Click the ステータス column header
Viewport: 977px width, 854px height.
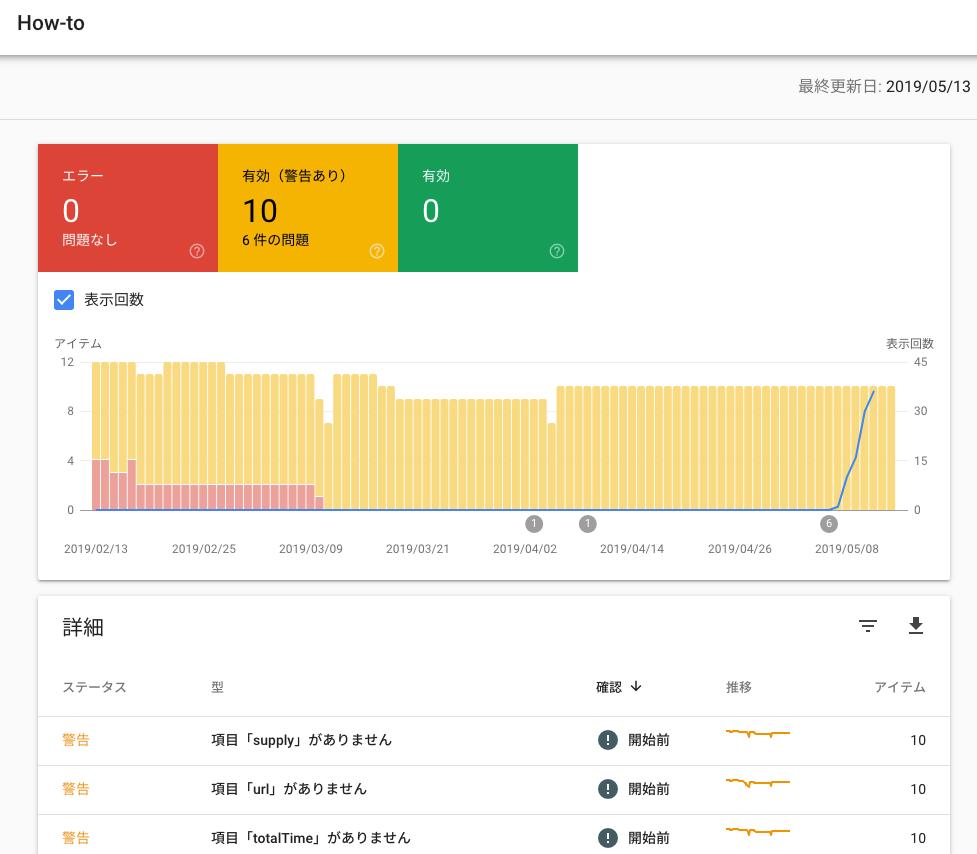coord(95,687)
